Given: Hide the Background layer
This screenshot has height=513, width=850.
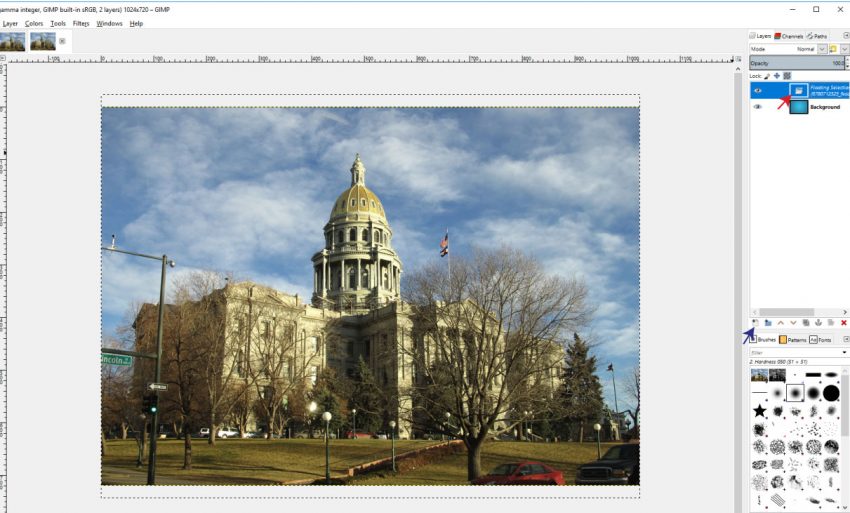Looking at the screenshot, I should tap(758, 107).
